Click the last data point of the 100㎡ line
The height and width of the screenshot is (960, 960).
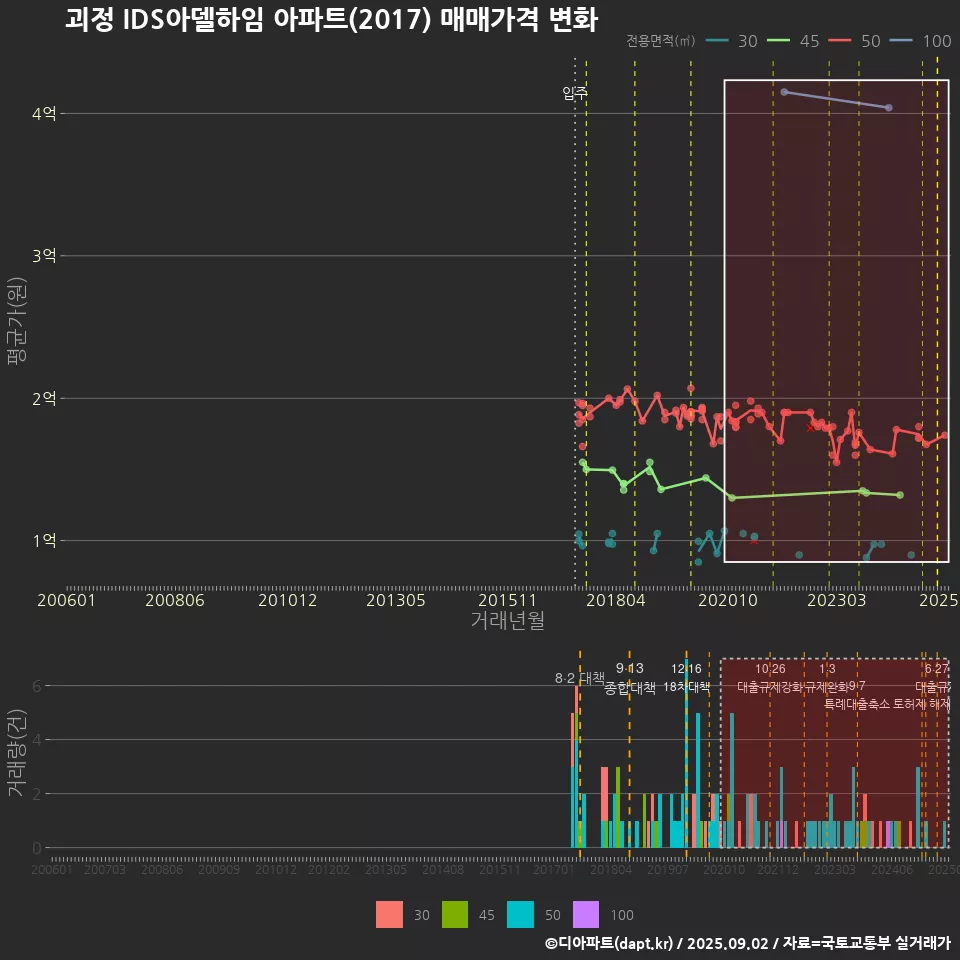click(x=889, y=108)
